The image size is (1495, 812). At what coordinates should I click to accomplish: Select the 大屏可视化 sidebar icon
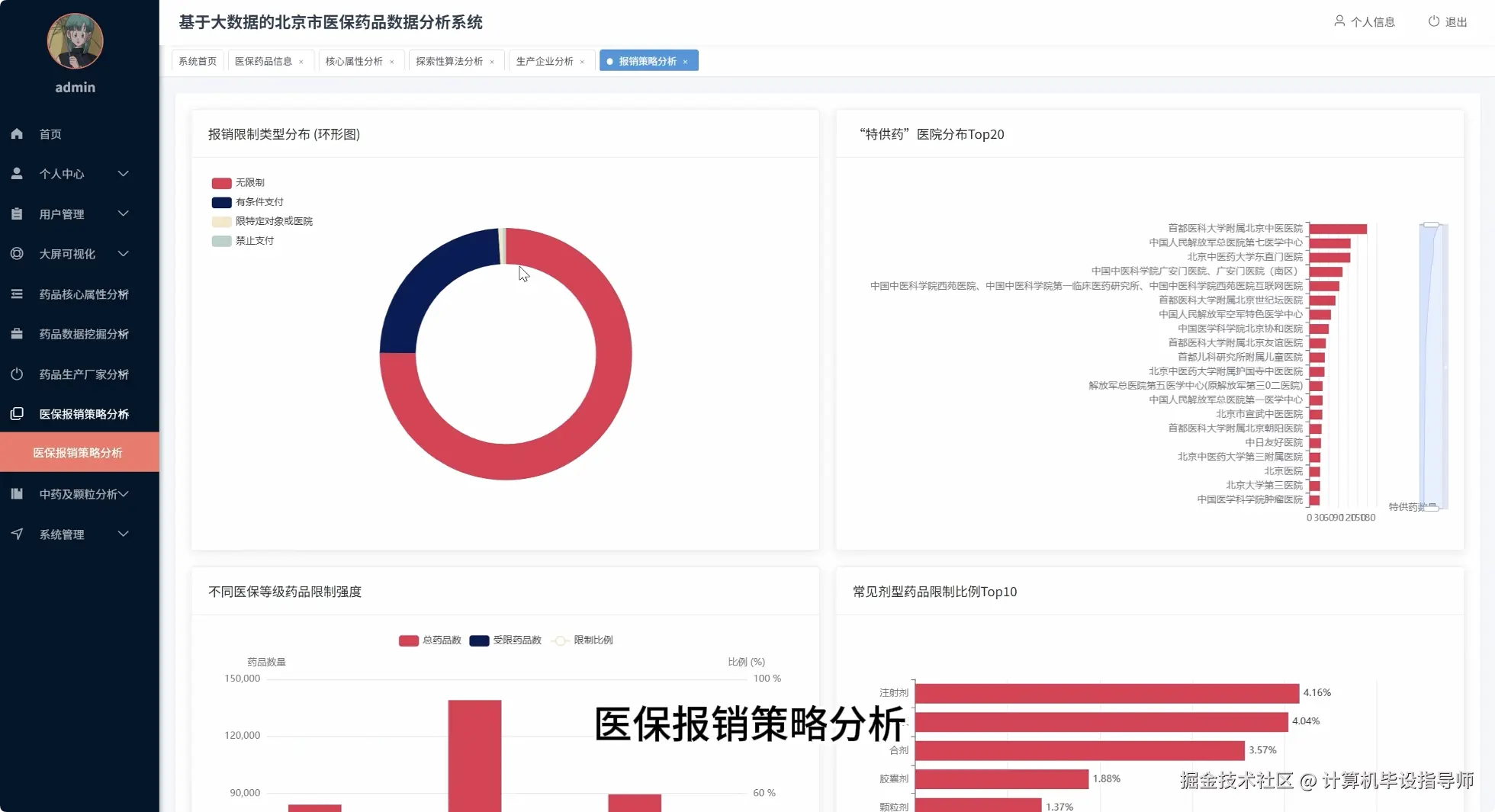pos(17,253)
